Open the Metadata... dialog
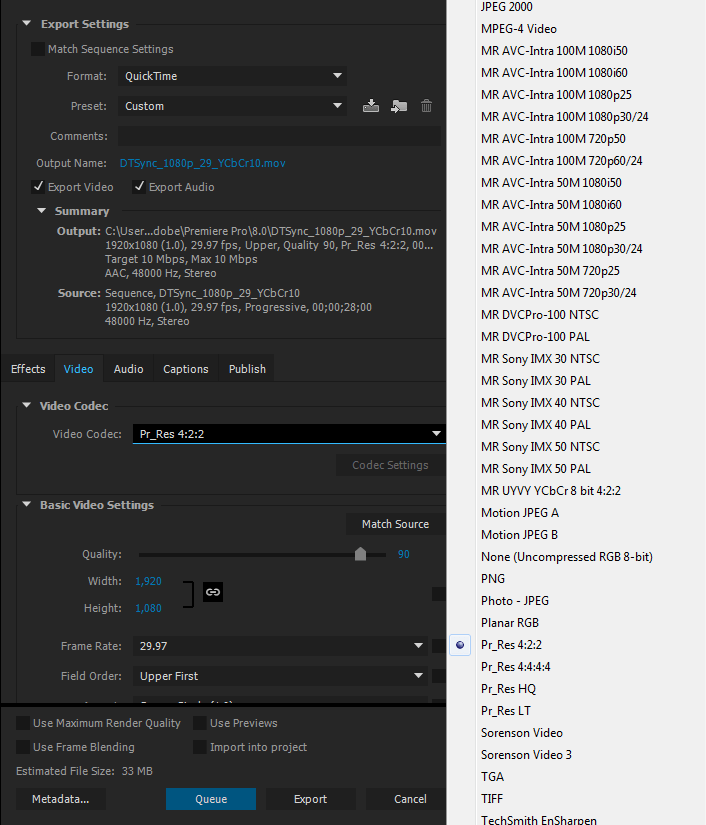Viewport: 706px width, 825px height. [x=60, y=799]
